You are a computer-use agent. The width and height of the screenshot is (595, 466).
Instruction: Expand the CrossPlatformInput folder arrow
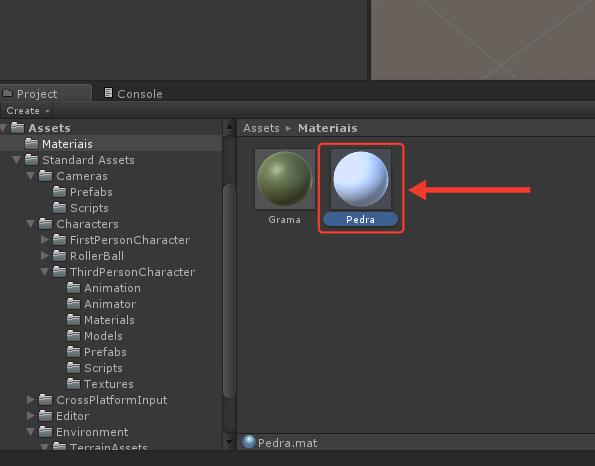point(31,400)
